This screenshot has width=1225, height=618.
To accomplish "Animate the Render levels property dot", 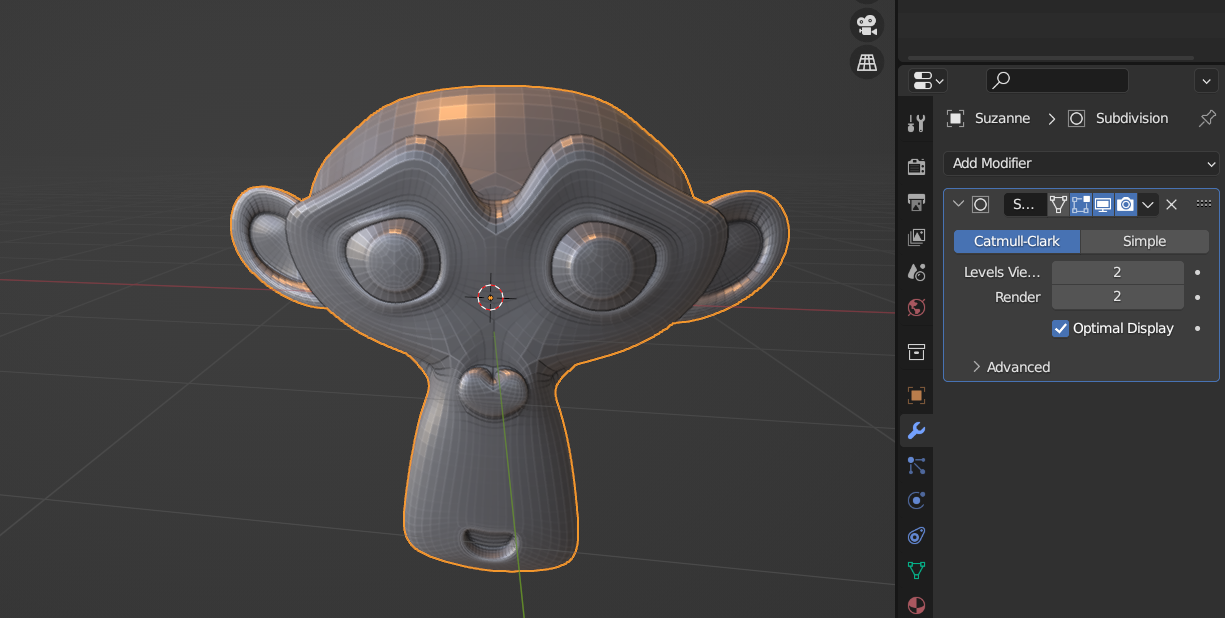I will [1197, 297].
